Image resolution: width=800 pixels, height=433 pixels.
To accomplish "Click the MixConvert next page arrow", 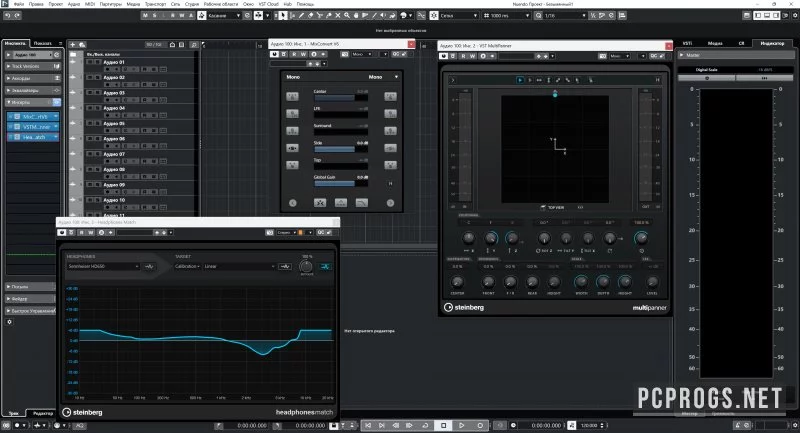I will tap(390, 203).
